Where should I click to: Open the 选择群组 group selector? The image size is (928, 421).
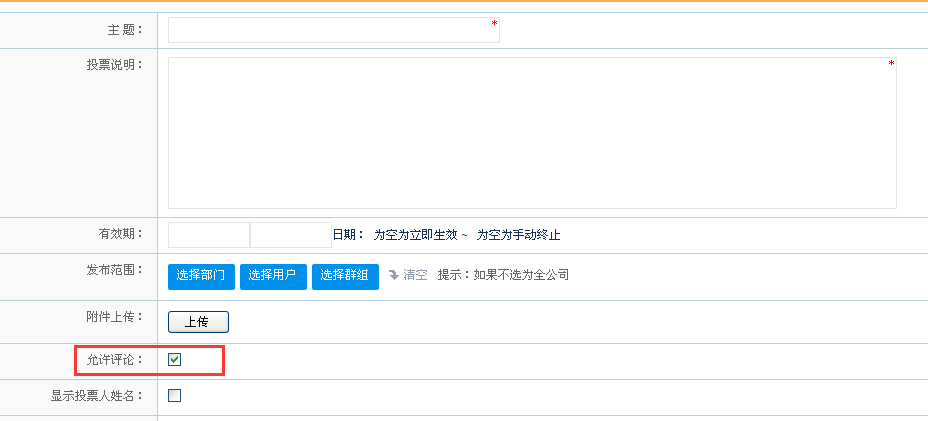[345, 277]
